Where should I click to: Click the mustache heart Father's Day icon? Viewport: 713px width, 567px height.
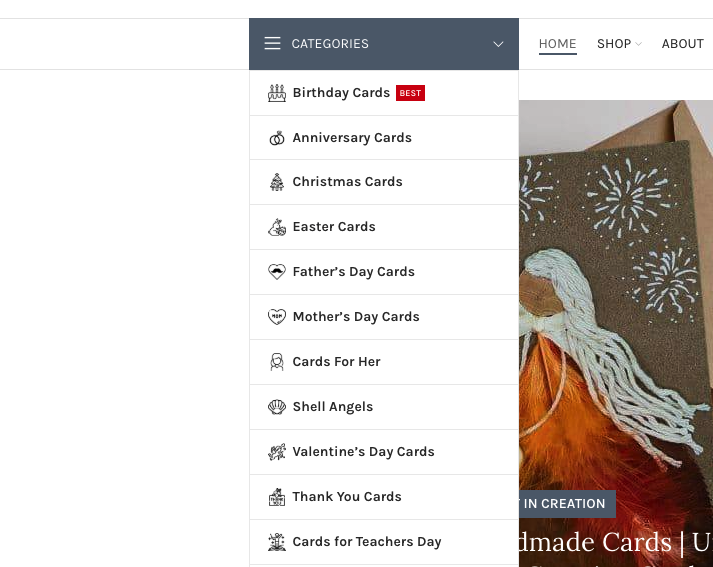tap(277, 272)
